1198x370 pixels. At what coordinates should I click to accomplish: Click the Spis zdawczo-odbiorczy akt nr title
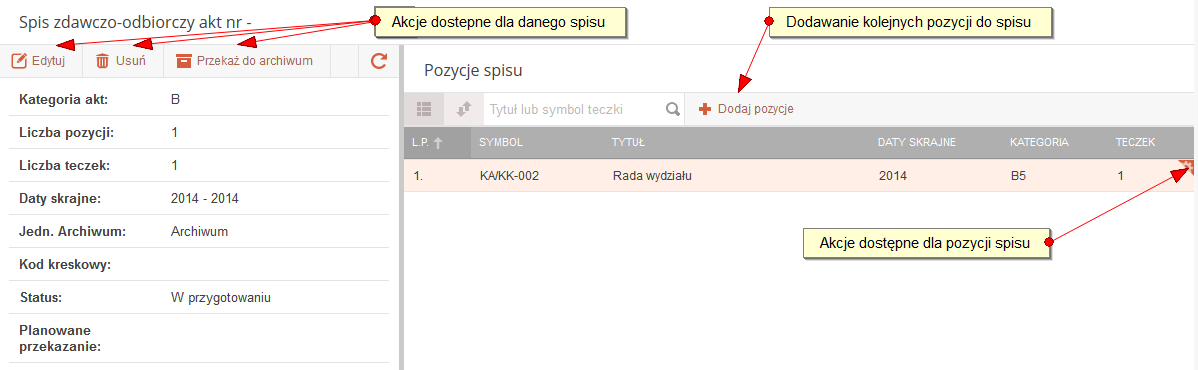click(x=134, y=22)
